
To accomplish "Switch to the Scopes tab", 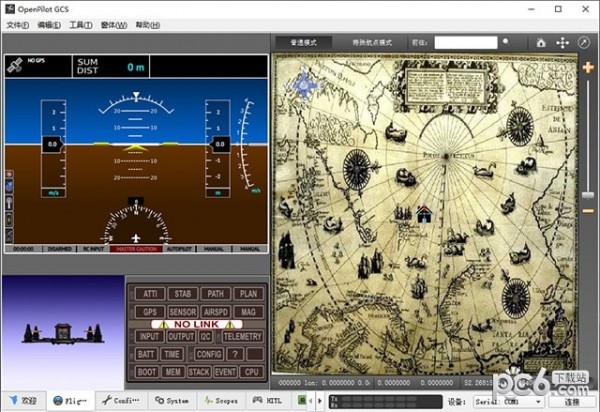I will (222, 401).
